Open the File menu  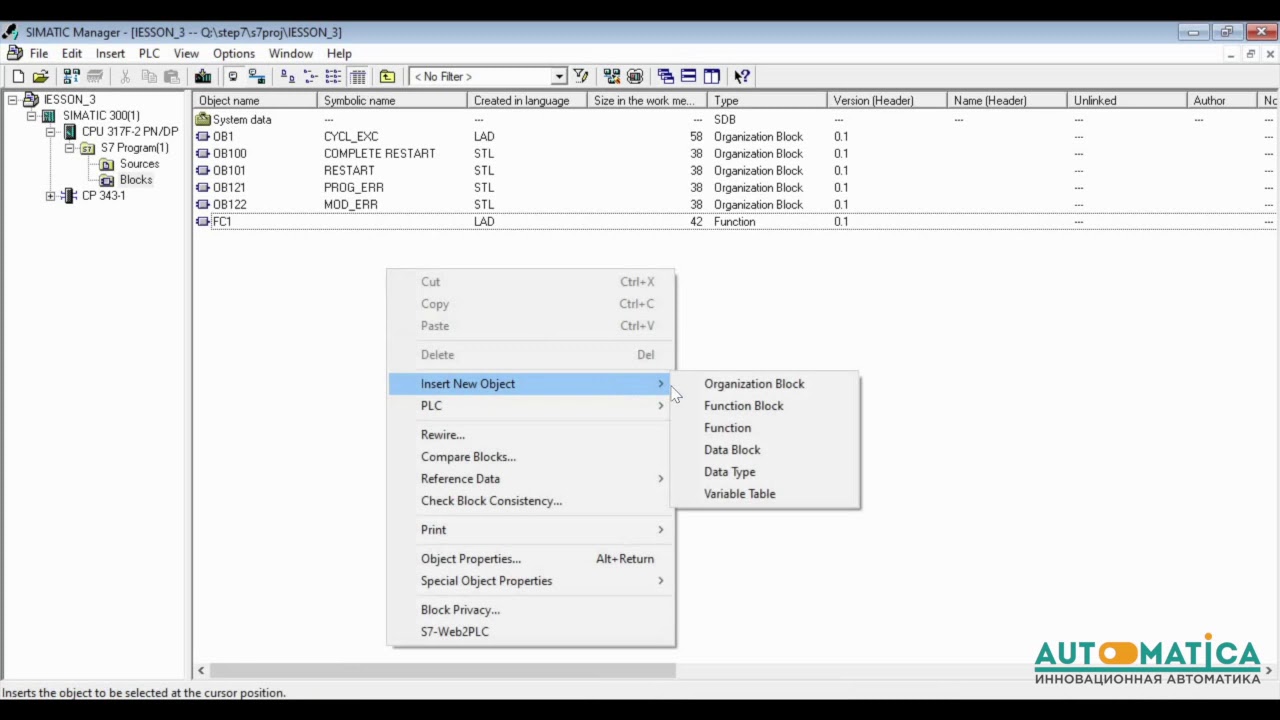click(x=39, y=53)
